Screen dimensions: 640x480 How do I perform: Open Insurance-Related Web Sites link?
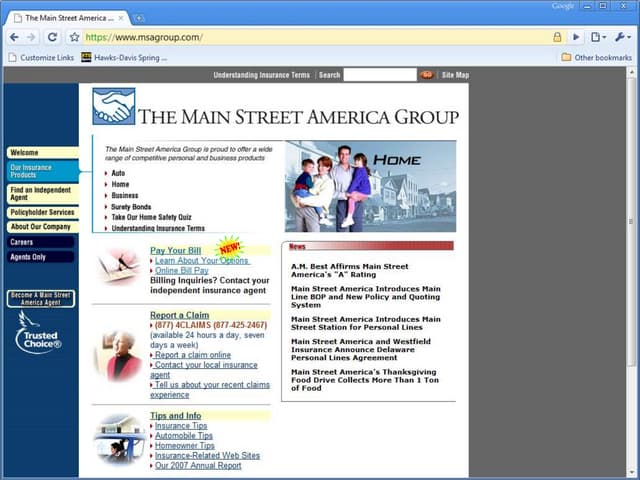click(207, 456)
